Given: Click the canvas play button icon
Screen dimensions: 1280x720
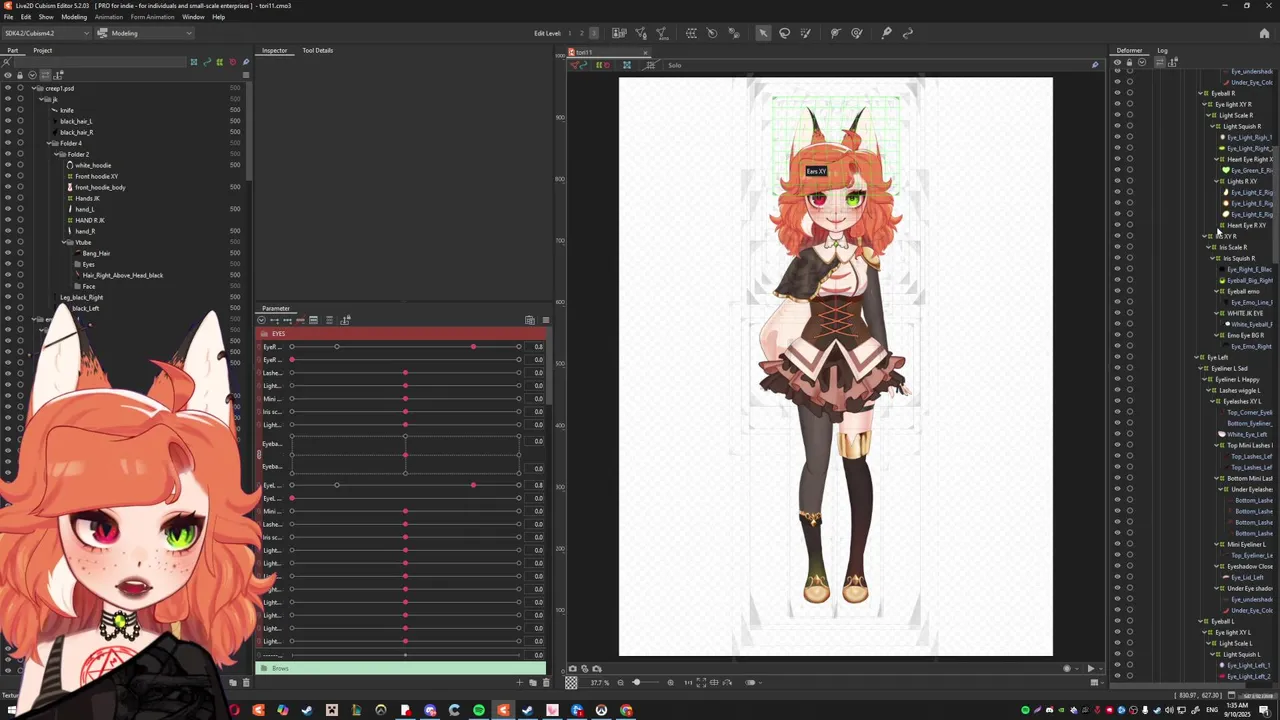Looking at the screenshot, I should (1090, 668).
